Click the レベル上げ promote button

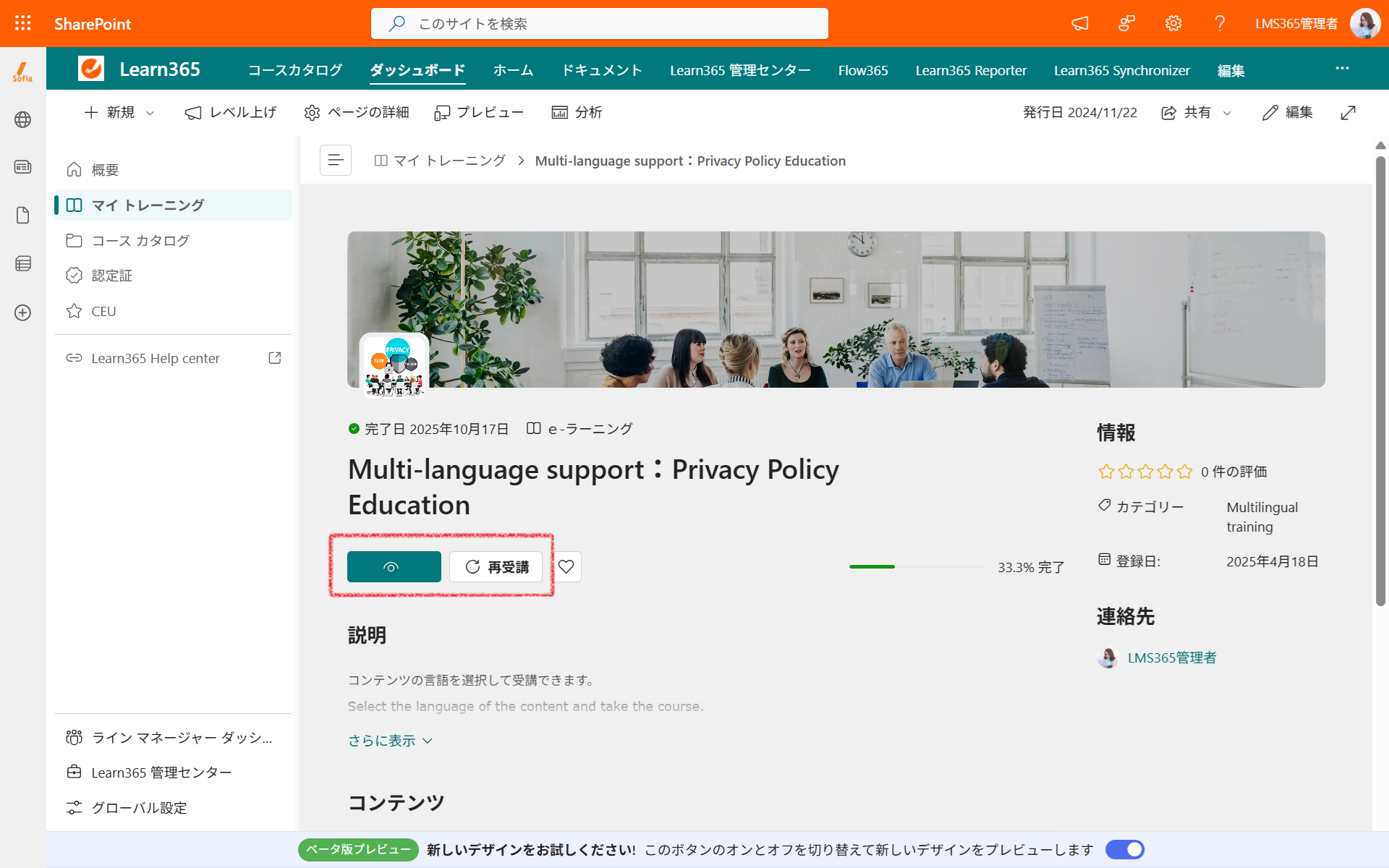(231, 113)
